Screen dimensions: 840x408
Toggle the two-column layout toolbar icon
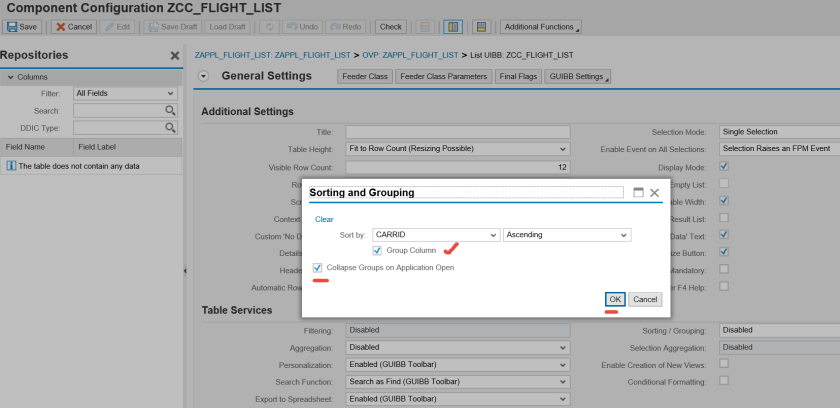451,27
